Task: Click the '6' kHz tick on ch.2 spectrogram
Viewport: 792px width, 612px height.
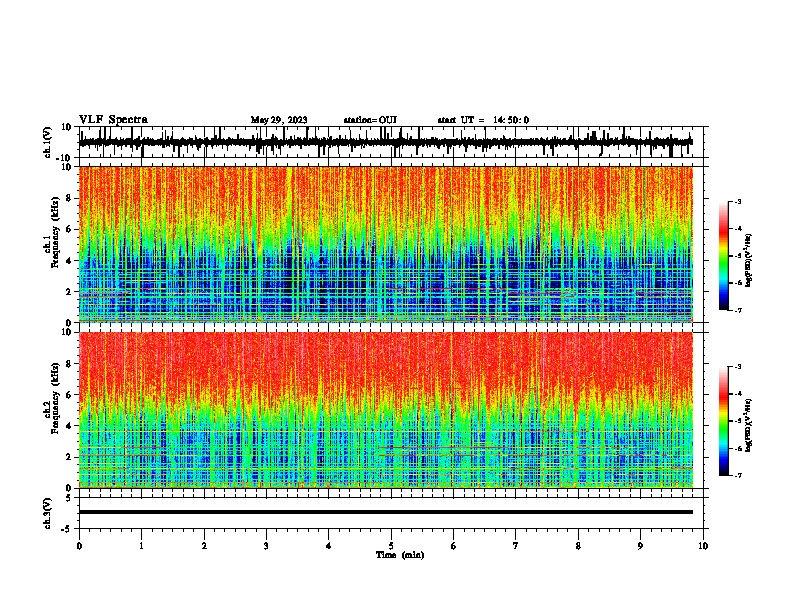Action: [69, 395]
